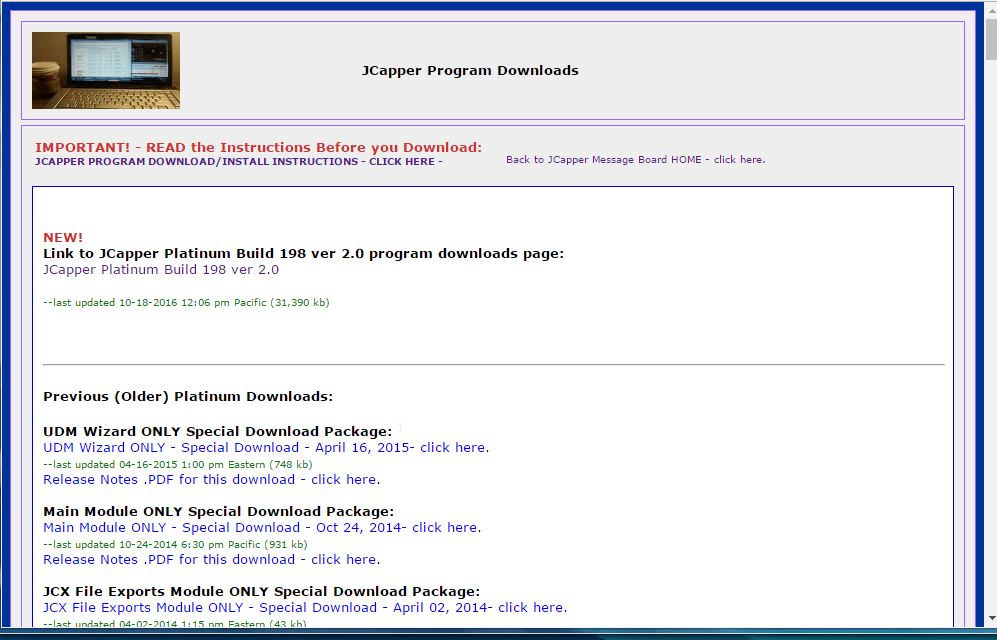This screenshot has width=997, height=640.
Task: Download UDM Wizard ONLY April 16, 2015 package
Action: [266, 447]
